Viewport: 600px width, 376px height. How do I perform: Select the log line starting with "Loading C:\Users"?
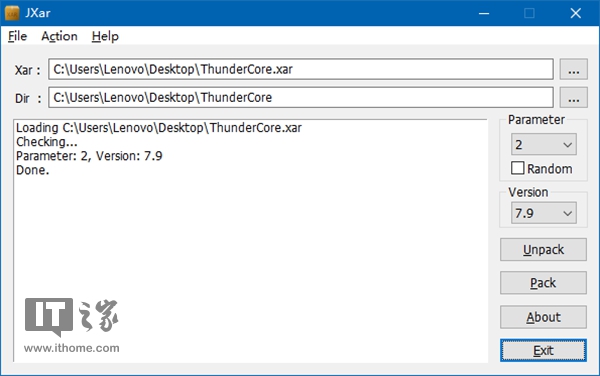pos(159,128)
